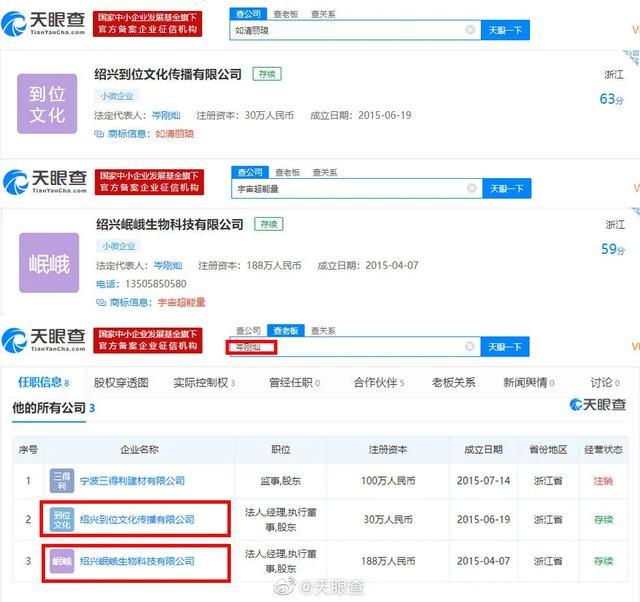Image resolution: width=640 pixels, height=602 pixels.
Task: Open trademark link 如清丽琅
Action: point(174,134)
